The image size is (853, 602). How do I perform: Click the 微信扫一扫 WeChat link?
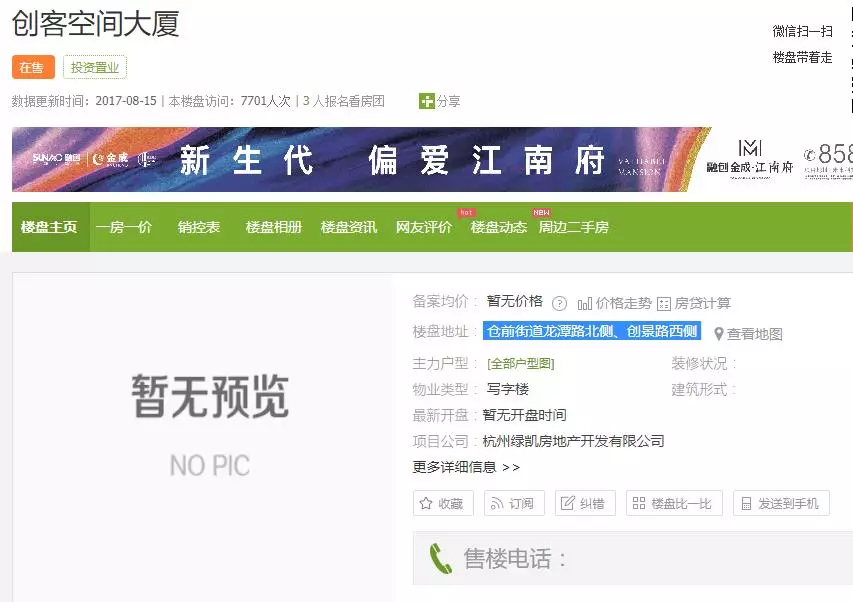(x=800, y=31)
